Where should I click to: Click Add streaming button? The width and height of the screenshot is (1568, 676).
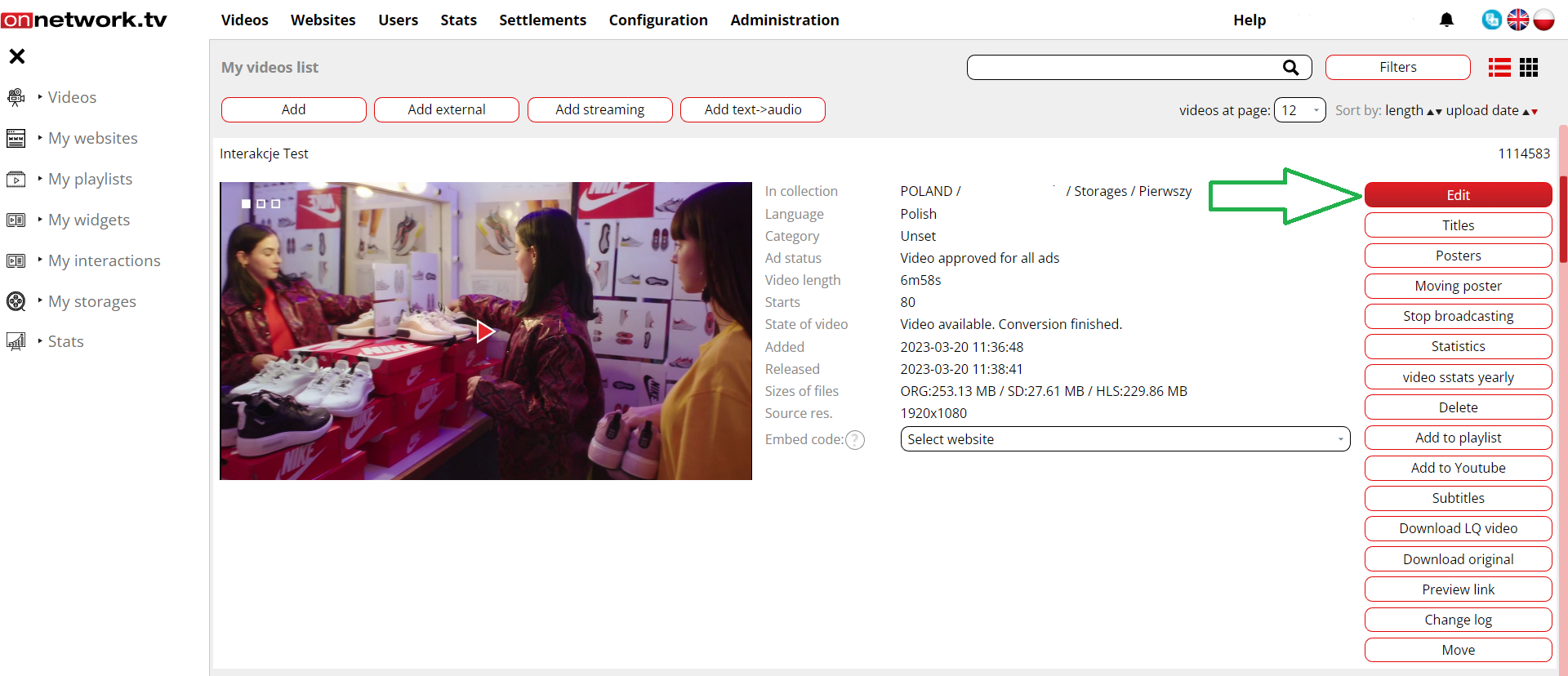(x=599, y=109)
